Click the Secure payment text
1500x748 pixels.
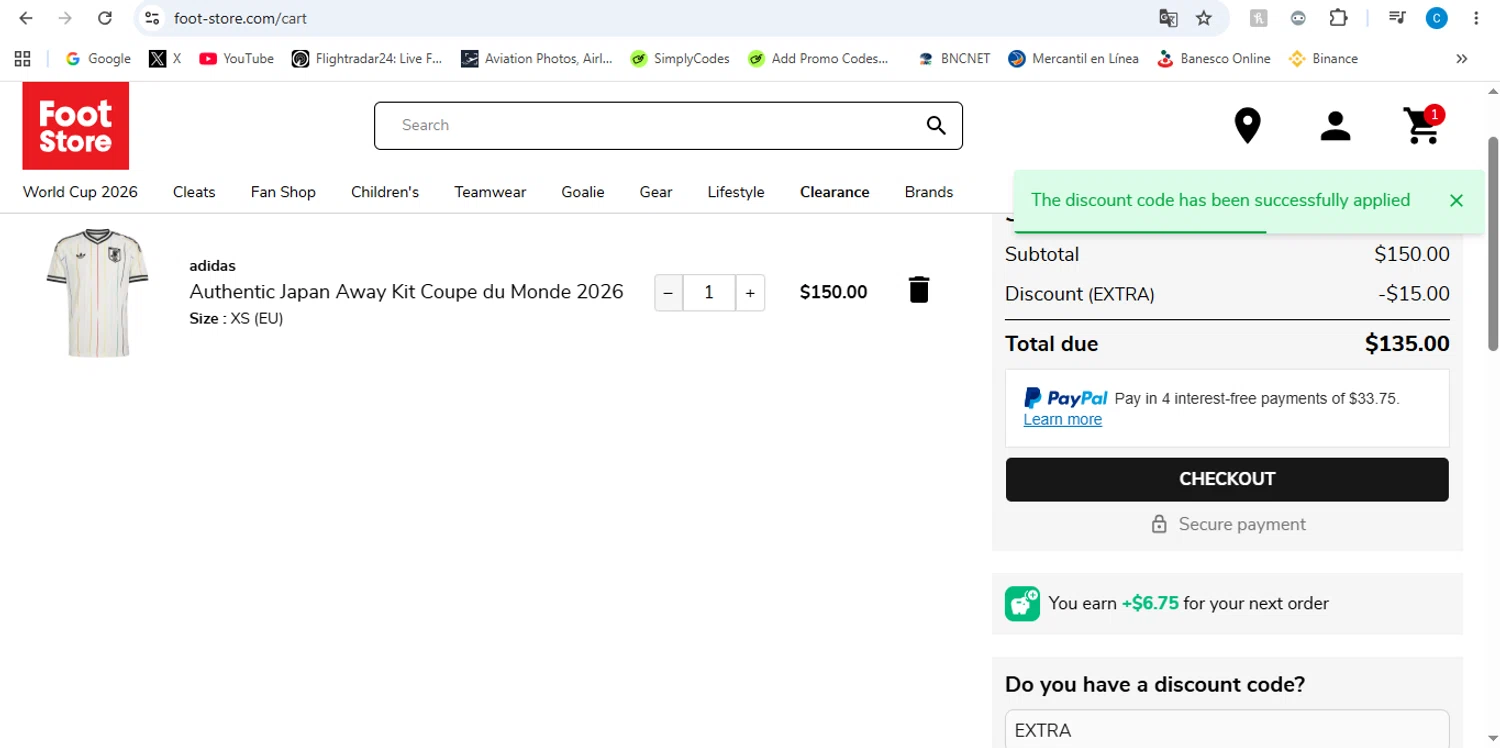(x=1242, y=524)
